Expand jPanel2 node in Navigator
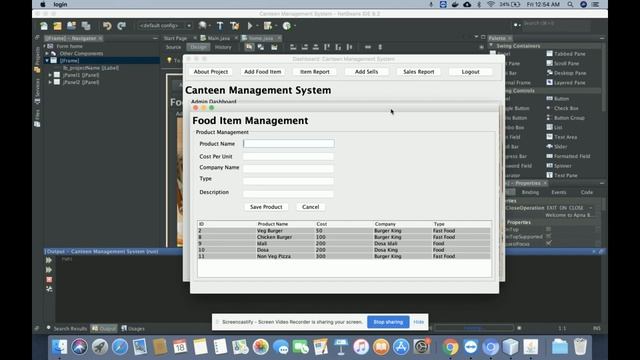Image resolution: width=640 pixels, height=360 pixels. pos(50,82)
